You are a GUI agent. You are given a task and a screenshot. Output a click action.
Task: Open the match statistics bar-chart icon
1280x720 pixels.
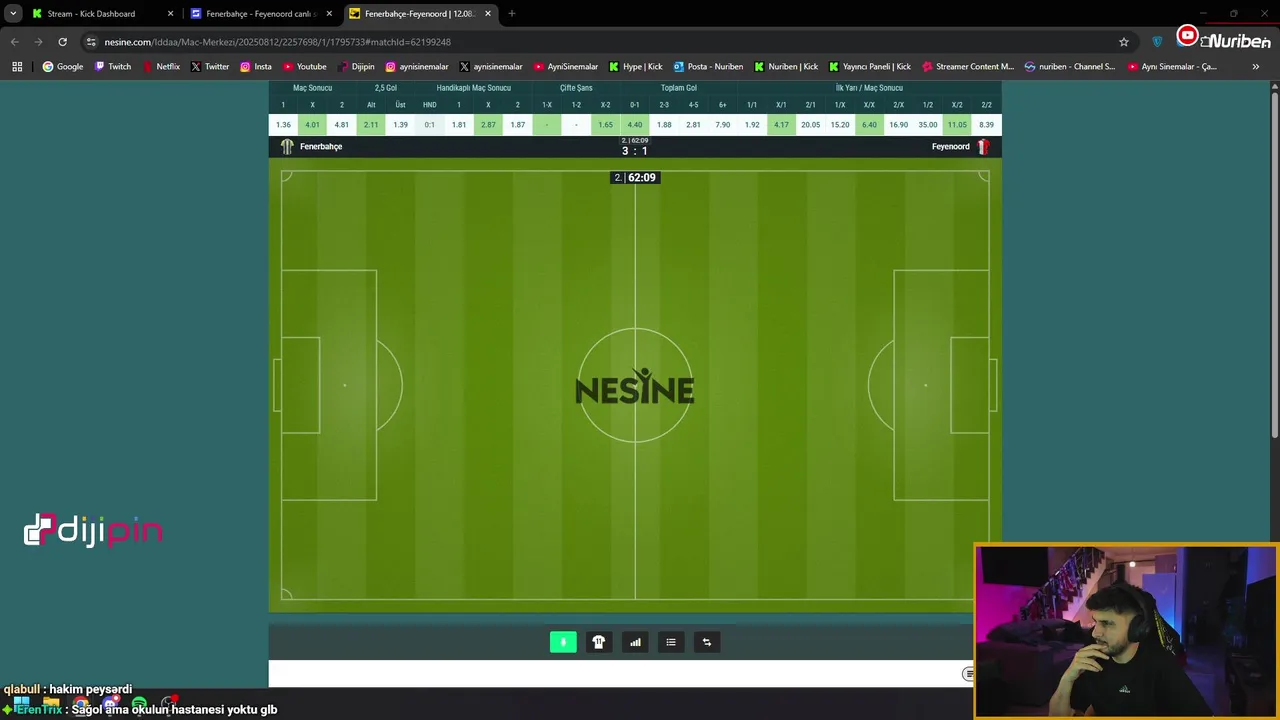(x=635, y=642)
